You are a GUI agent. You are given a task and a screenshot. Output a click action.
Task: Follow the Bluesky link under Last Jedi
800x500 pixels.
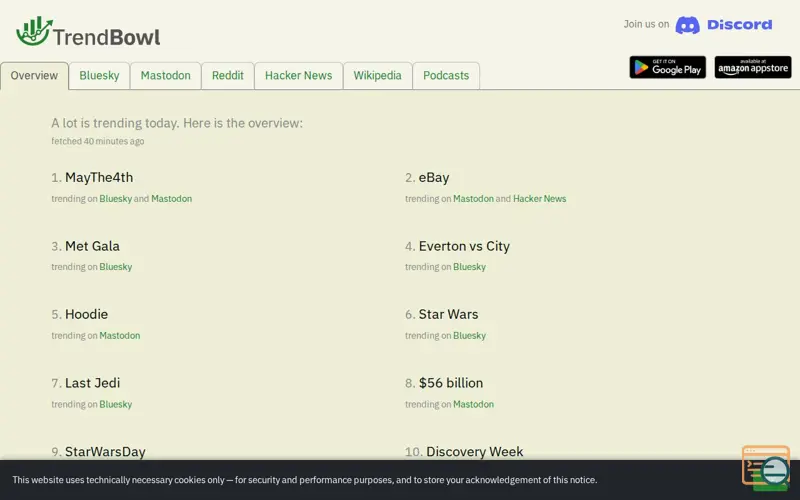pos(115,404)
